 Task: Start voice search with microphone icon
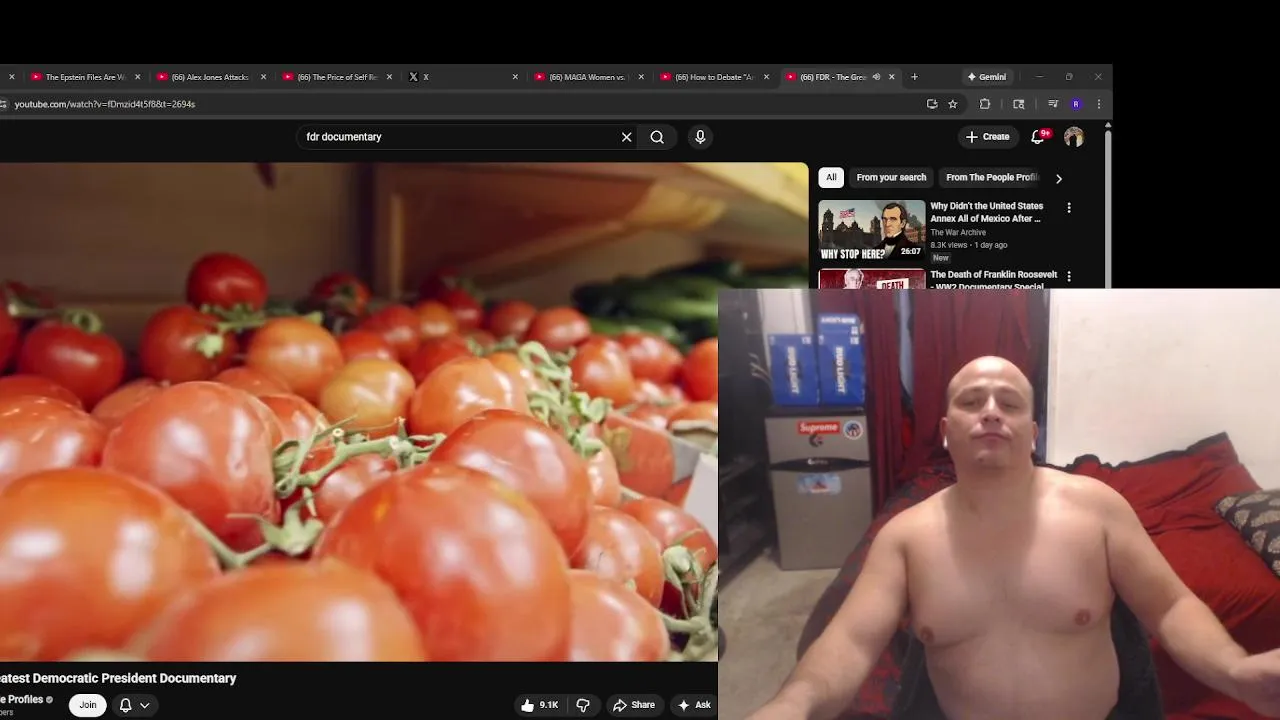point(700,137)
